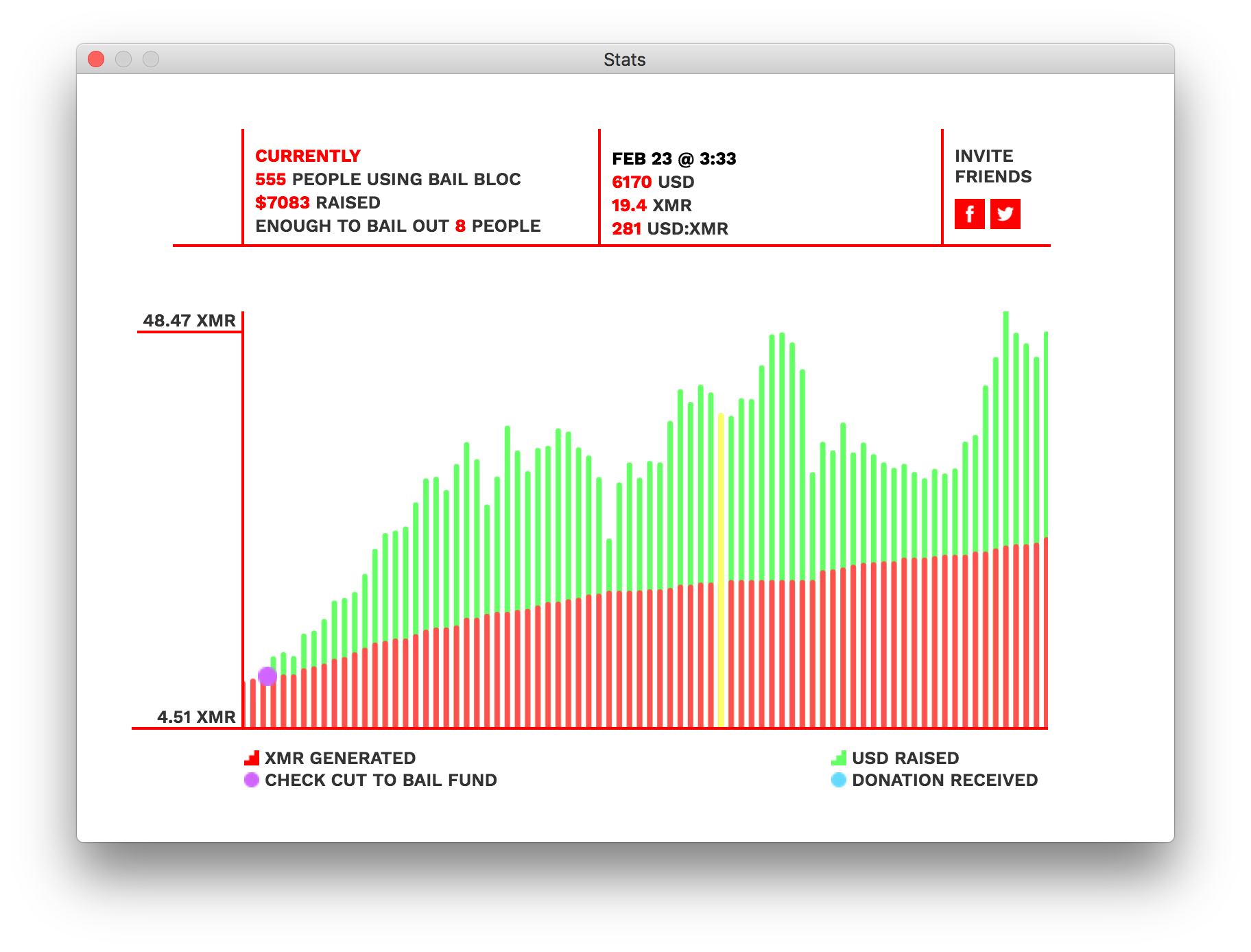Click the red XMR Generated legend icon
This screenshot has width=1251, height=952.
tap(252, 758)
